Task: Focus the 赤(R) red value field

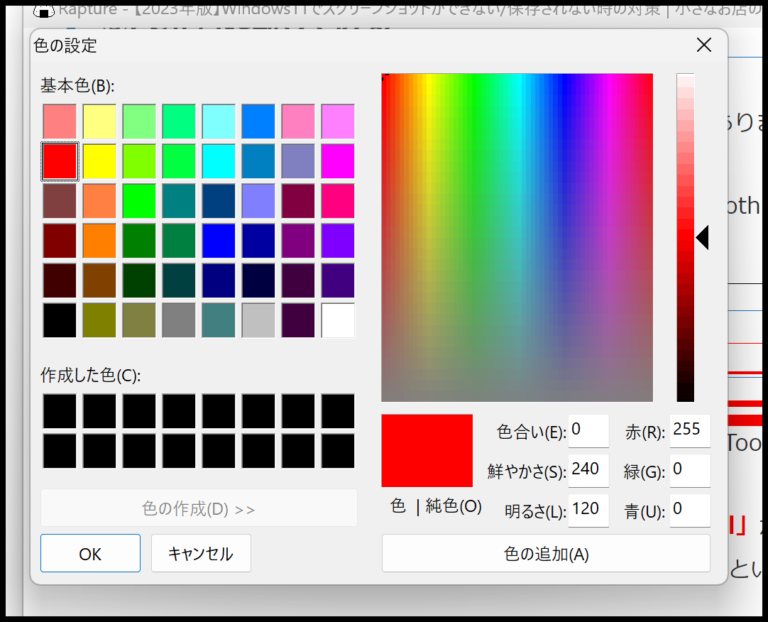Action: pyautogui.click(x=690, y=431)
